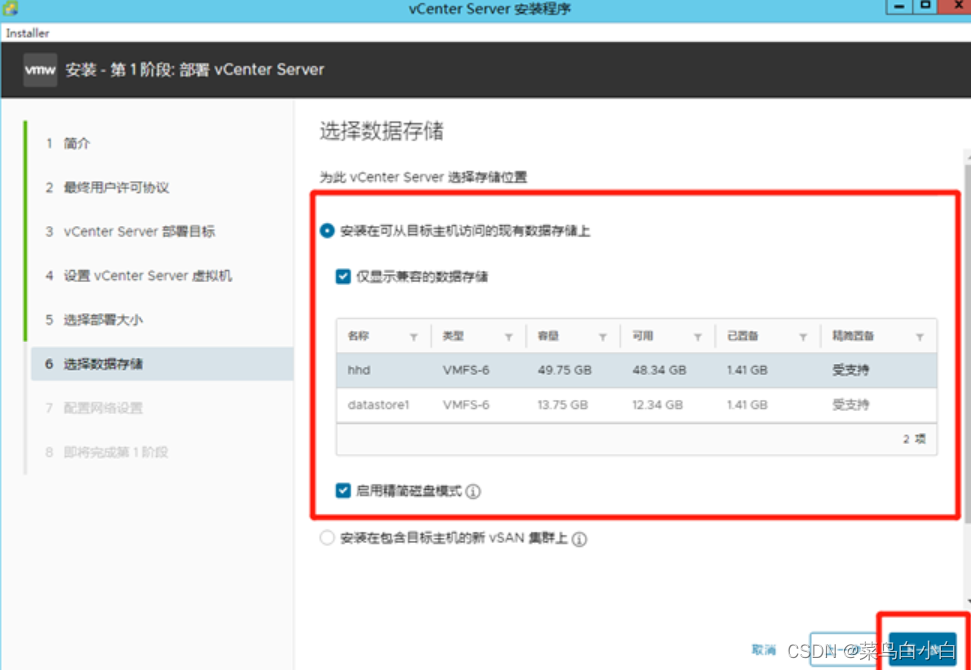Click the filter icon in 精简置备 column header

click(x=920, y=337)
